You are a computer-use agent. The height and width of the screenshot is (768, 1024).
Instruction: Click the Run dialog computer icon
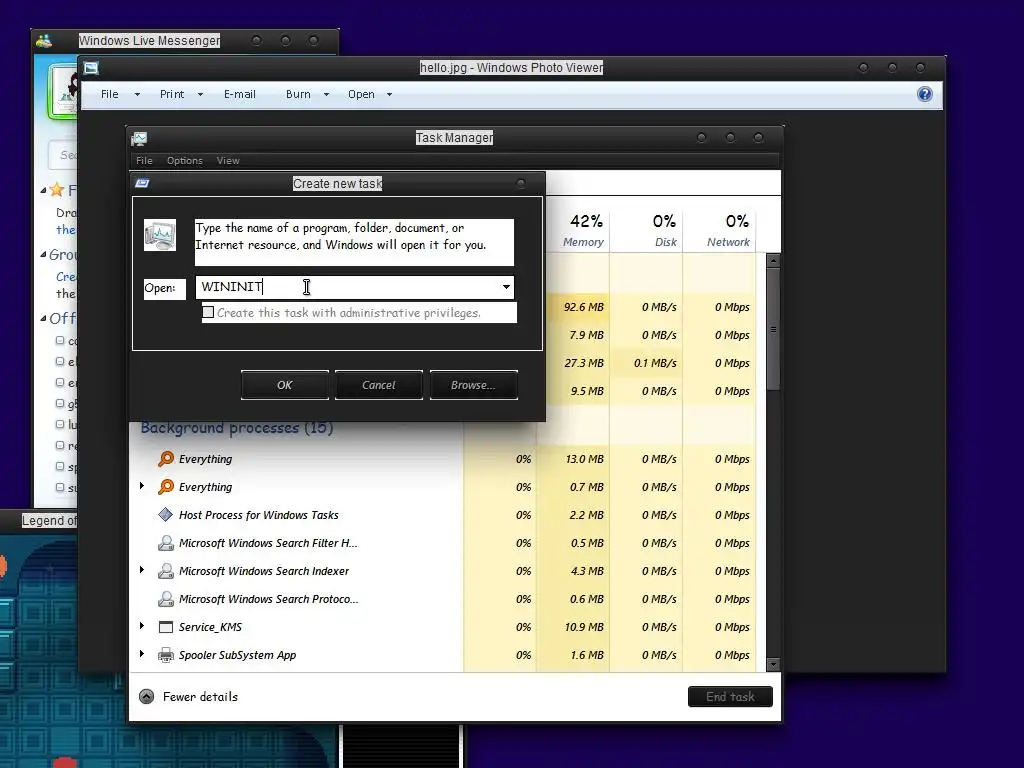coord(160,236)
